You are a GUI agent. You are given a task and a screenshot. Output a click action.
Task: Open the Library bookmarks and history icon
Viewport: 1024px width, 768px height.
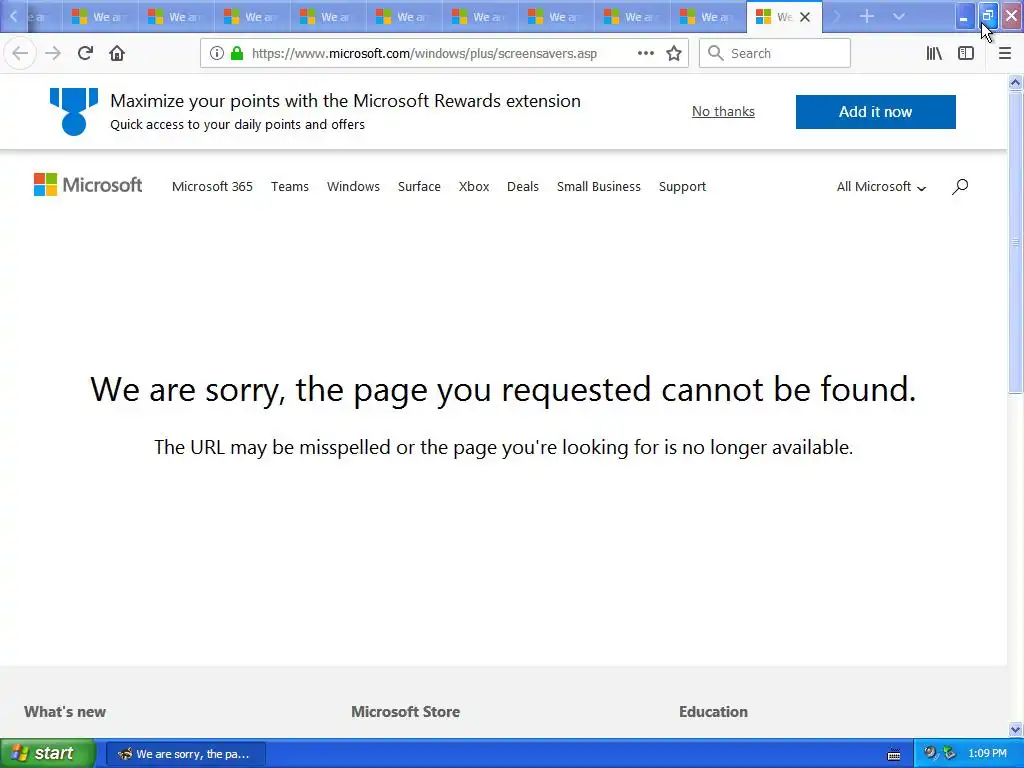click(x=934, y=54)
